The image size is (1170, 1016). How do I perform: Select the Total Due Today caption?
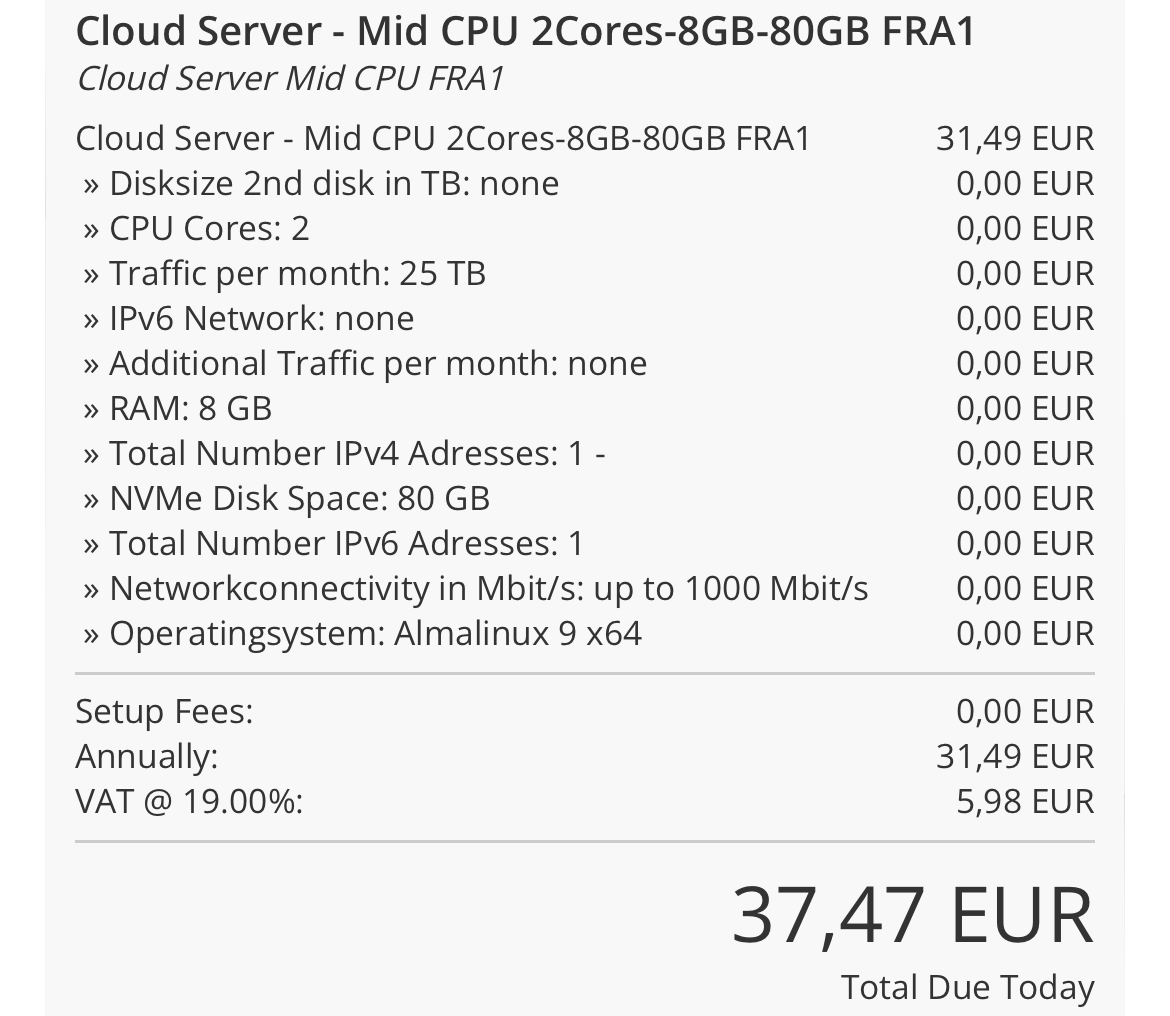968,988
